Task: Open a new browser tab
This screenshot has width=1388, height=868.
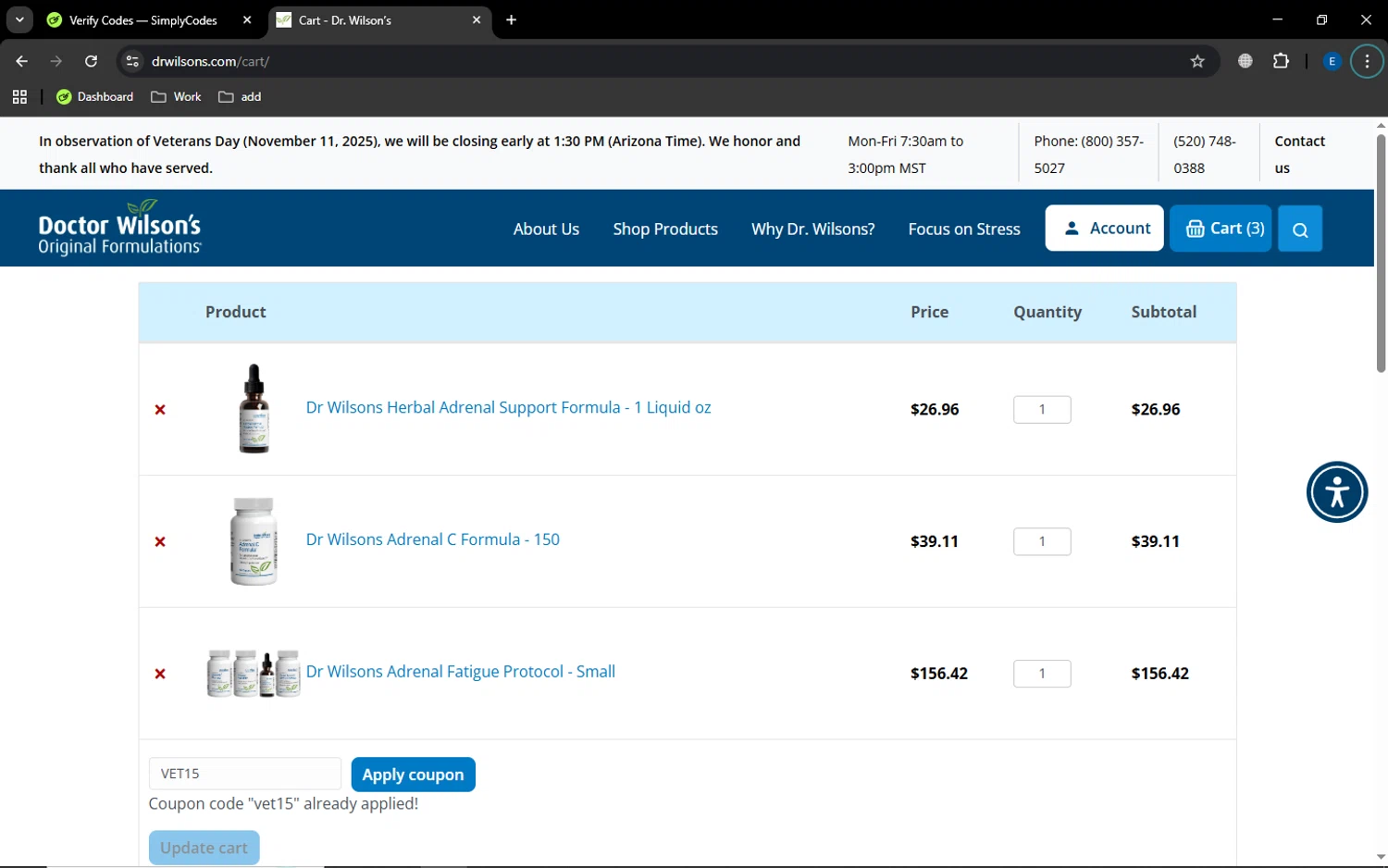Action: pyautogui.click(x=511, y=19)
